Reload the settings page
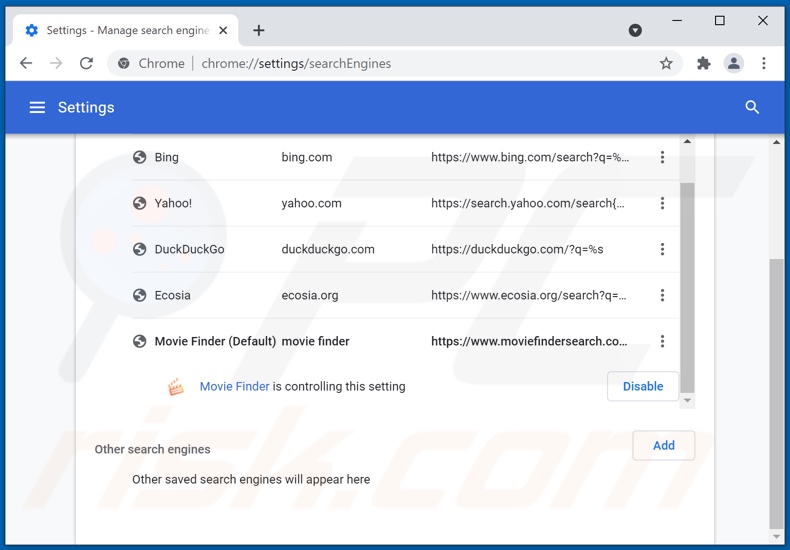 87,63
